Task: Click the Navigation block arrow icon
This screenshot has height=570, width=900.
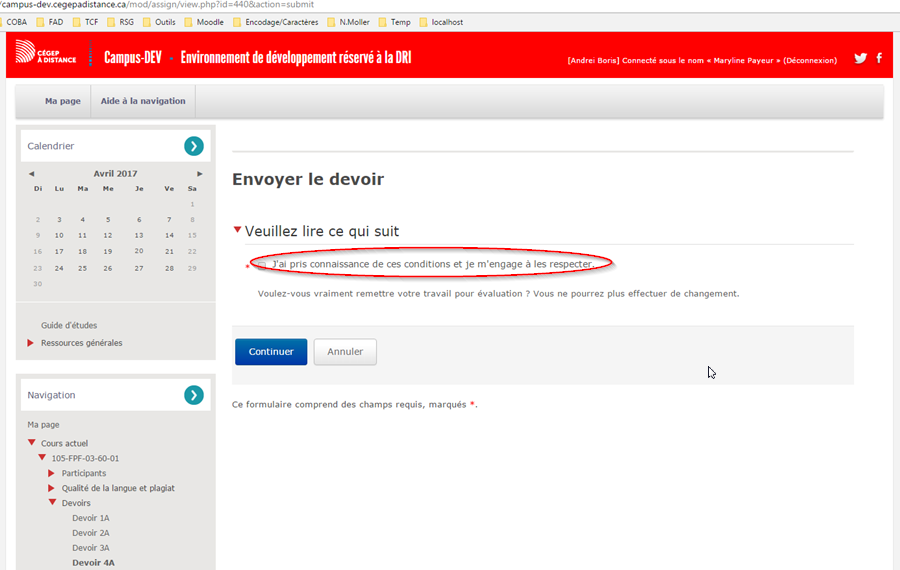Action: click(x=194, y=395)
